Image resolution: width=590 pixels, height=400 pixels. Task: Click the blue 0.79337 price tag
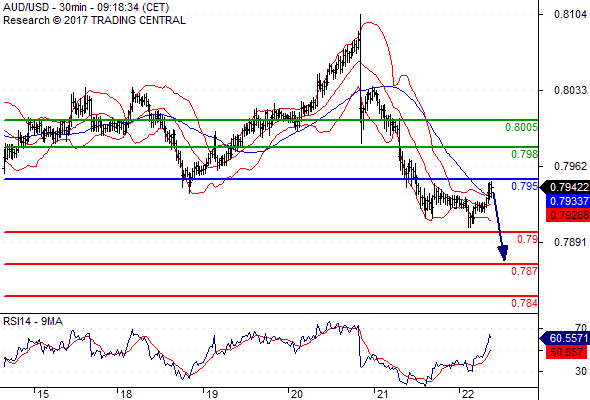pos(568,201)
